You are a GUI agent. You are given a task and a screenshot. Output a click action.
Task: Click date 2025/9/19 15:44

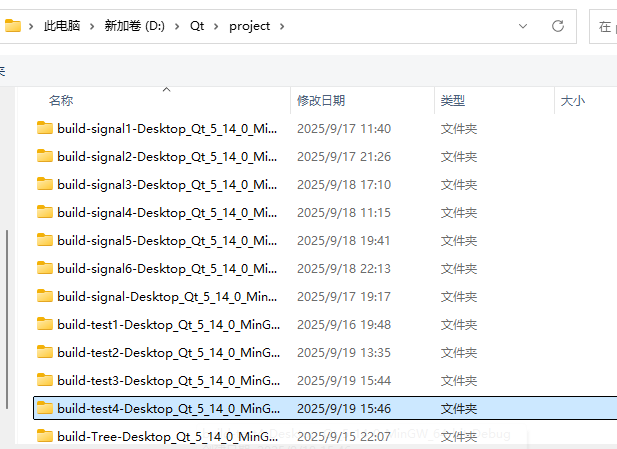(x=344, y=381)
